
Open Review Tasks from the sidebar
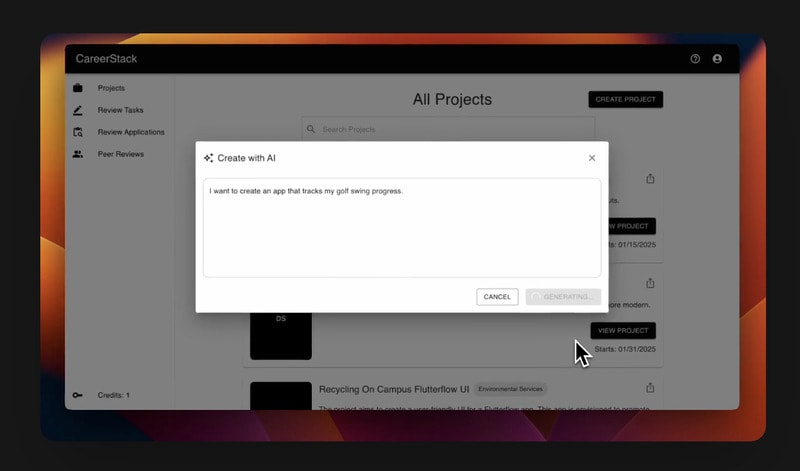pyautogui.click(x=120, y=110)
